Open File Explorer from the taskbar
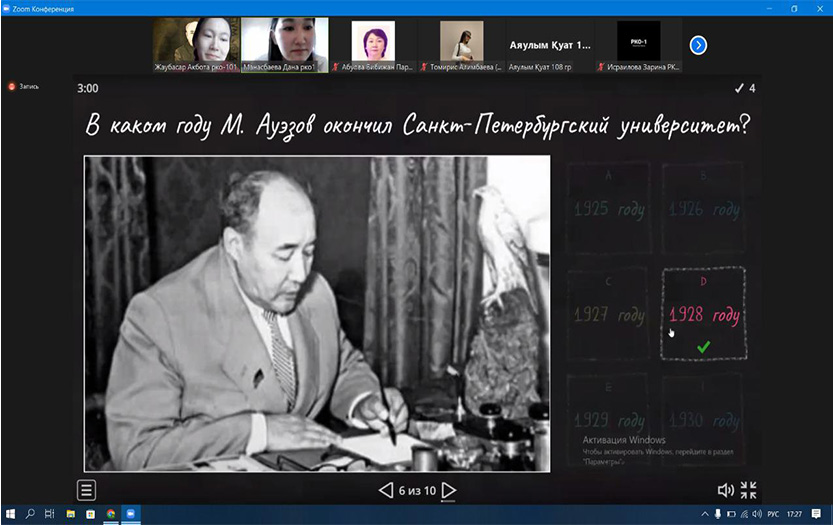 (x=71, y=514)
